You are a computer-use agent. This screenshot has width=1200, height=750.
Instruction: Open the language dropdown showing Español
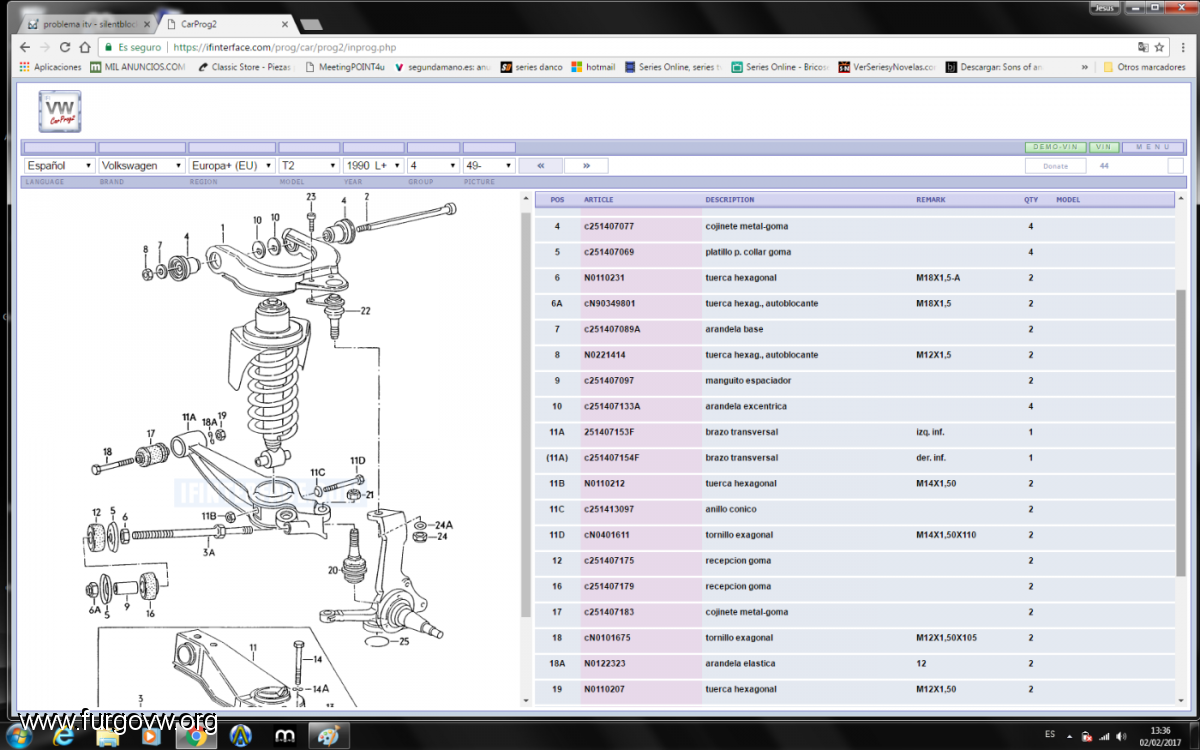point(60,165)
